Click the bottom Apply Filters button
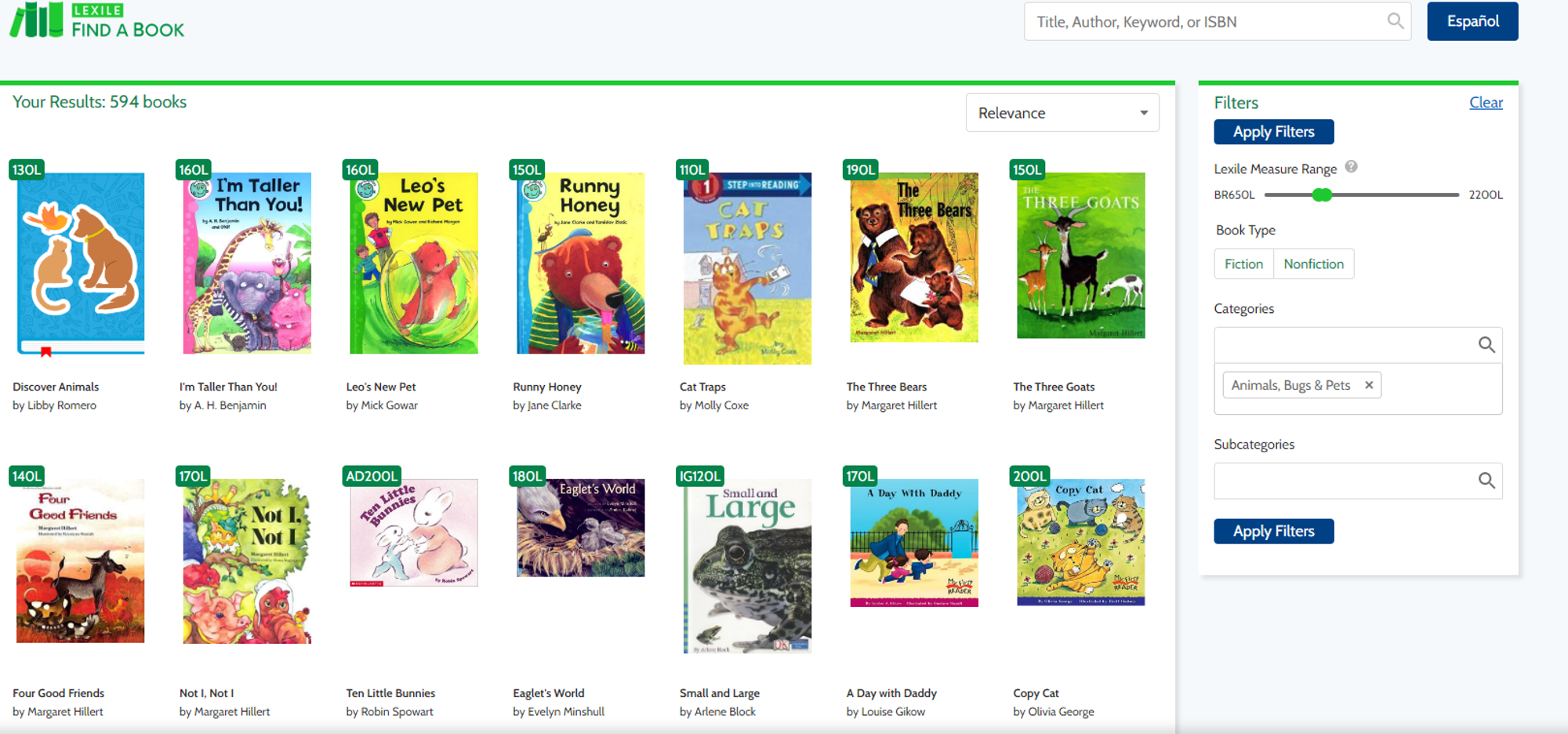This screenshot has height=734, width=1568. point(1274,531)
